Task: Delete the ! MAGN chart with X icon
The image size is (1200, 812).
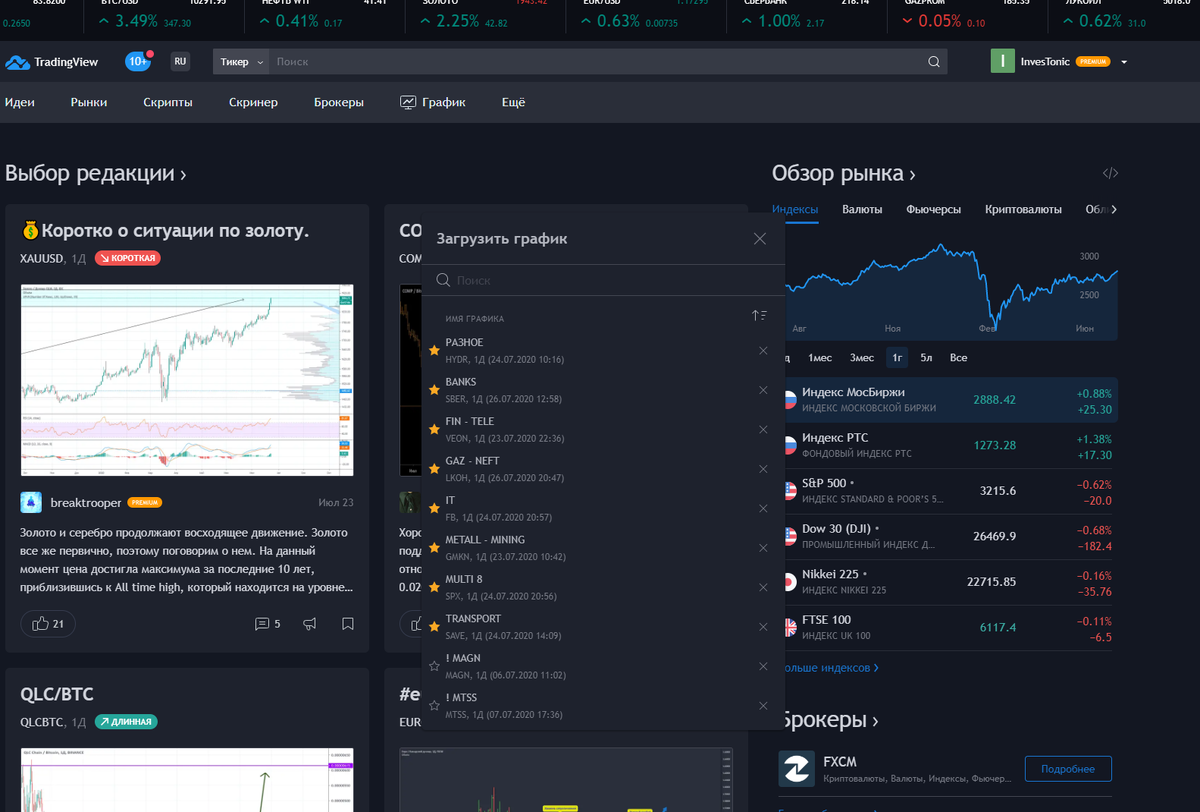Action: tap(763, 666)
